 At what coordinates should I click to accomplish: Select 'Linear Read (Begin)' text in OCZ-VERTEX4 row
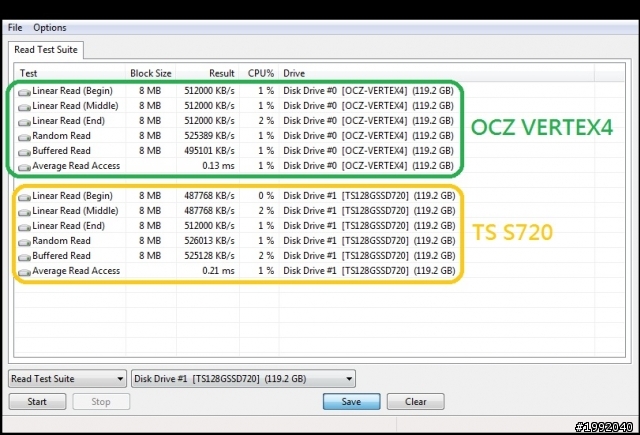(x=73, y=91)
